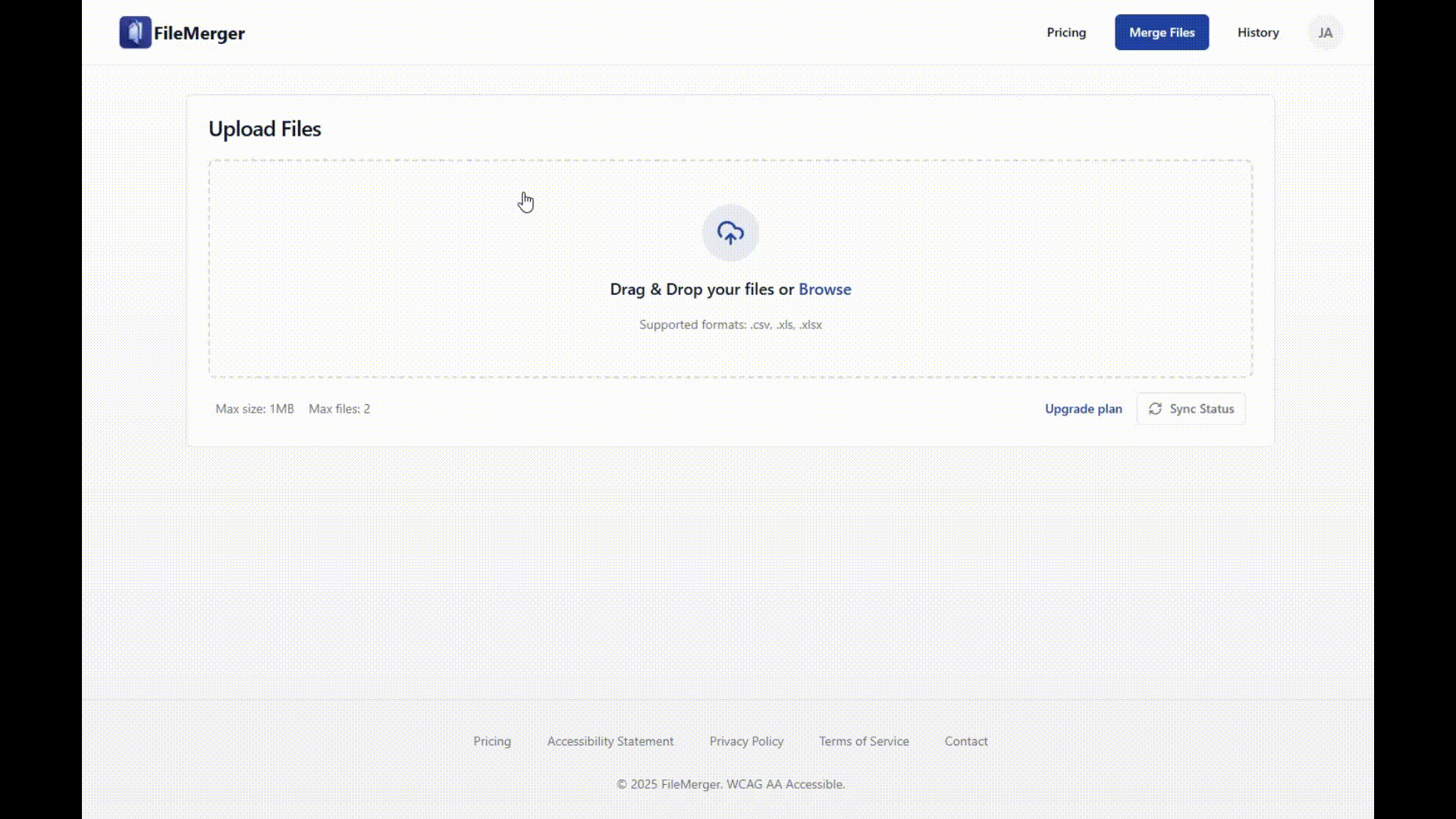Click Browse to select files

coord(824,289)
